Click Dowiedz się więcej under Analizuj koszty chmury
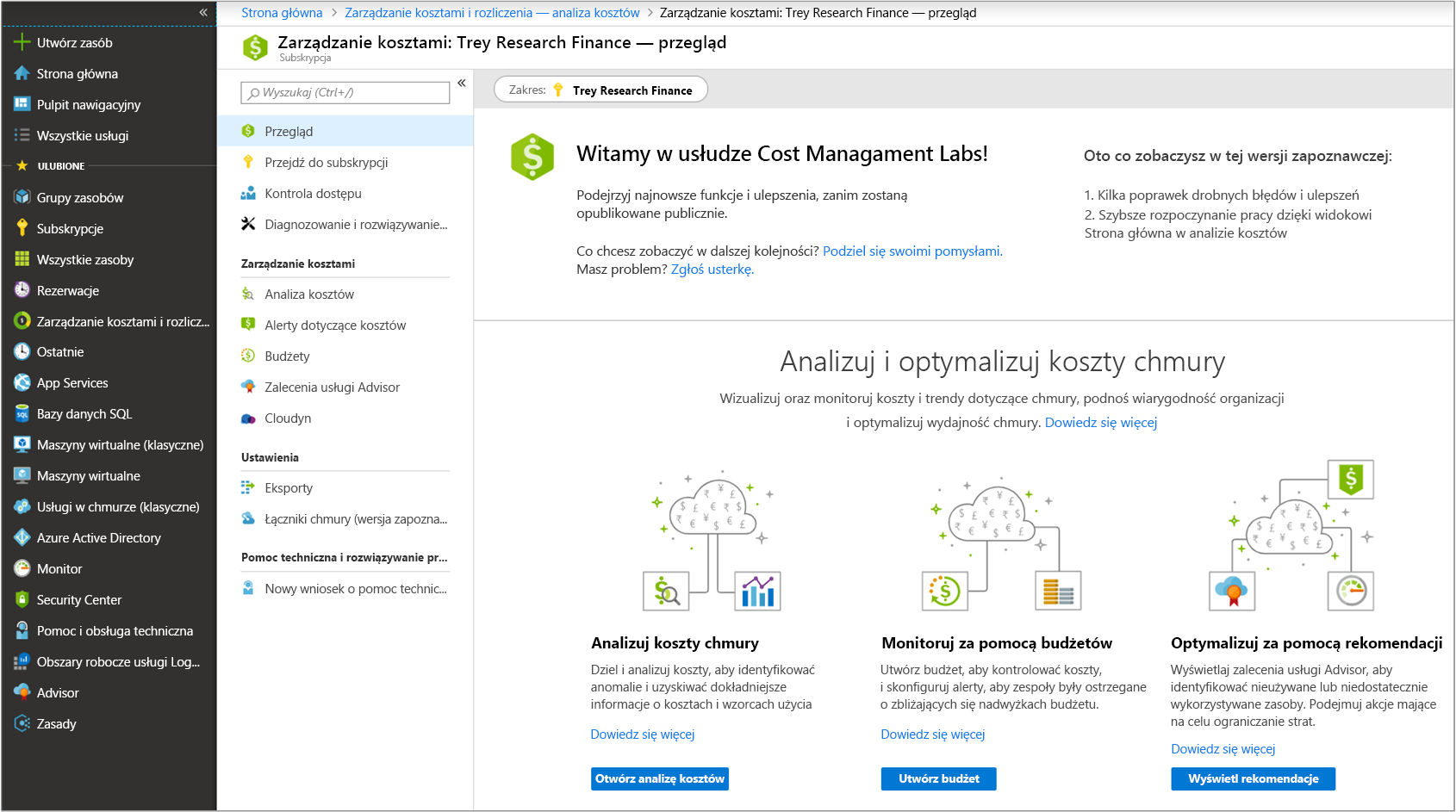This screenshot has height=812, width=1456. (x=643, y=734)
